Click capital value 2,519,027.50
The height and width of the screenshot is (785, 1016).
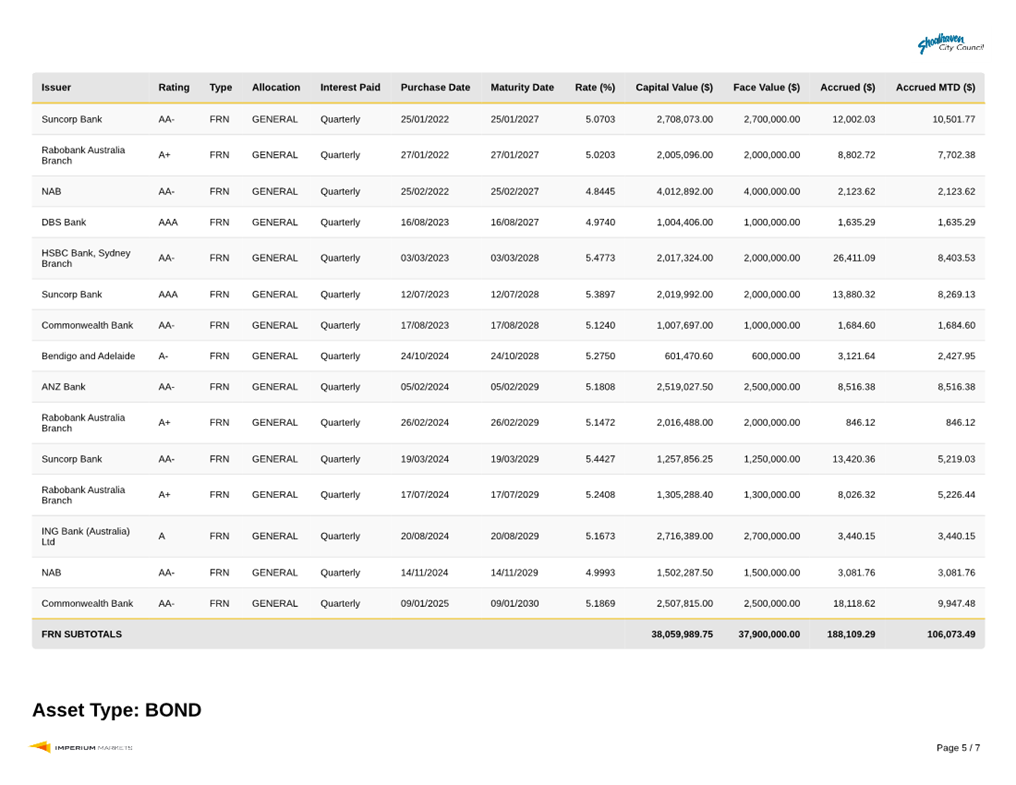pyautogui.click(x=684, y=387)
